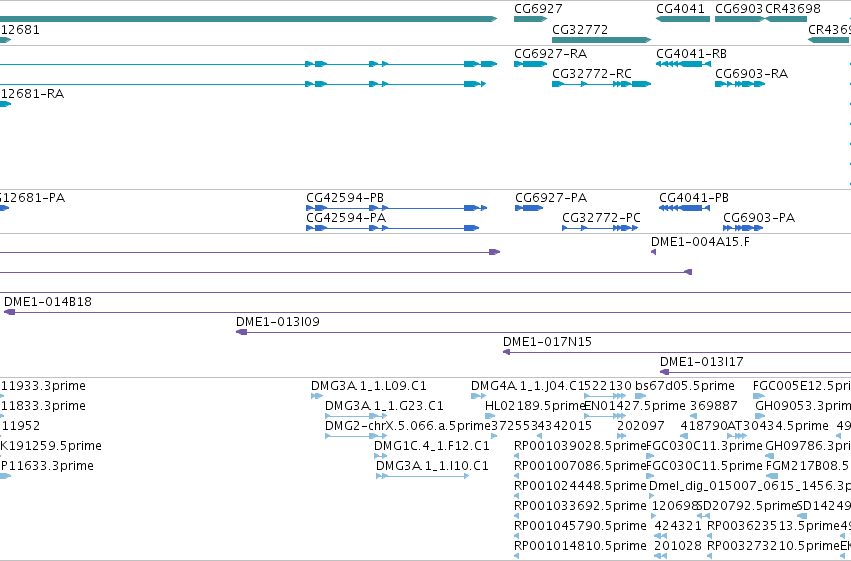851x561 pixels.
Task: Click the DMG3A.1_1.G23.C1 feature label
Action: point(384,406)
